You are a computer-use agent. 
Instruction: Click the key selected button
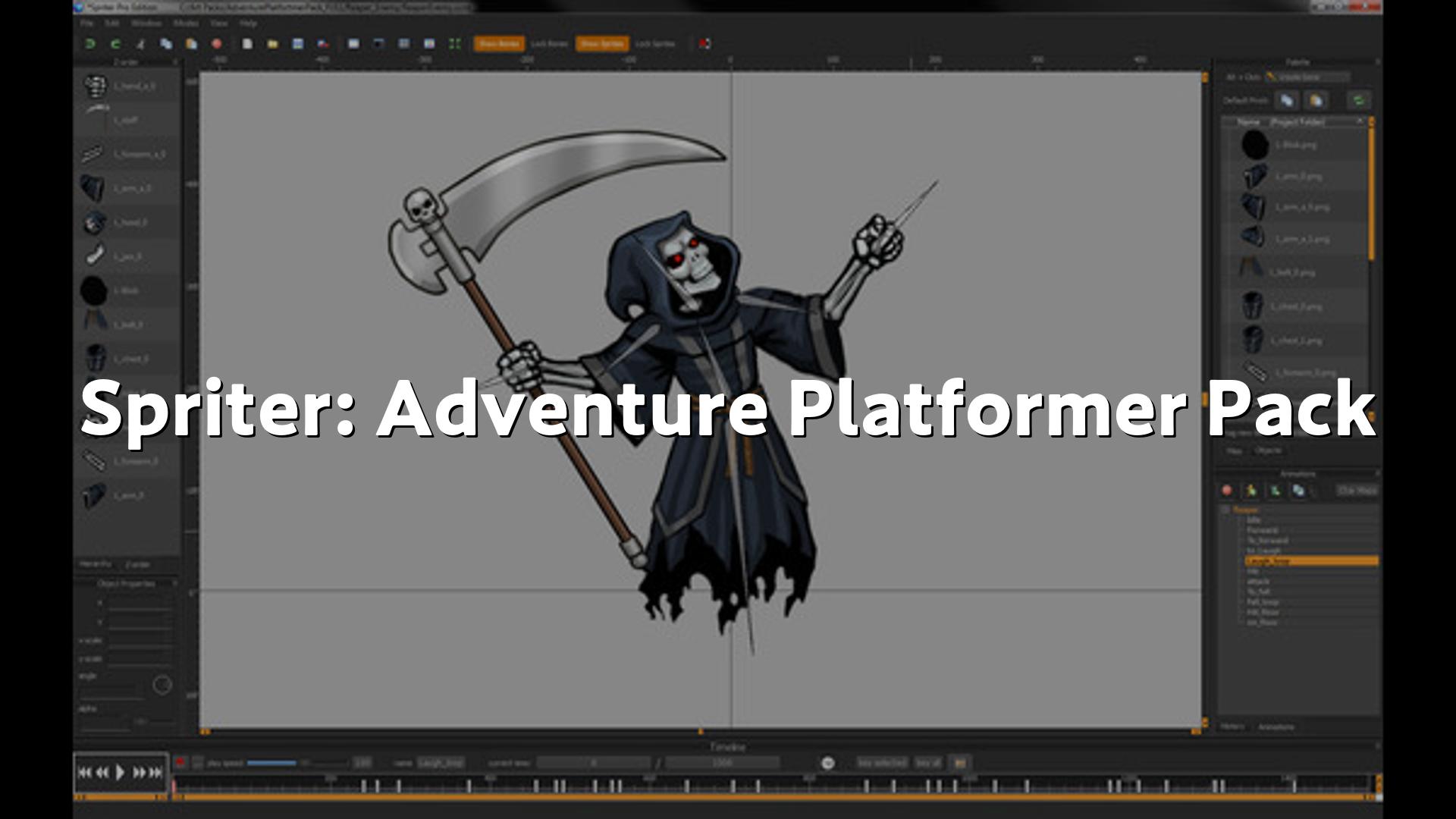click(881, 763)
